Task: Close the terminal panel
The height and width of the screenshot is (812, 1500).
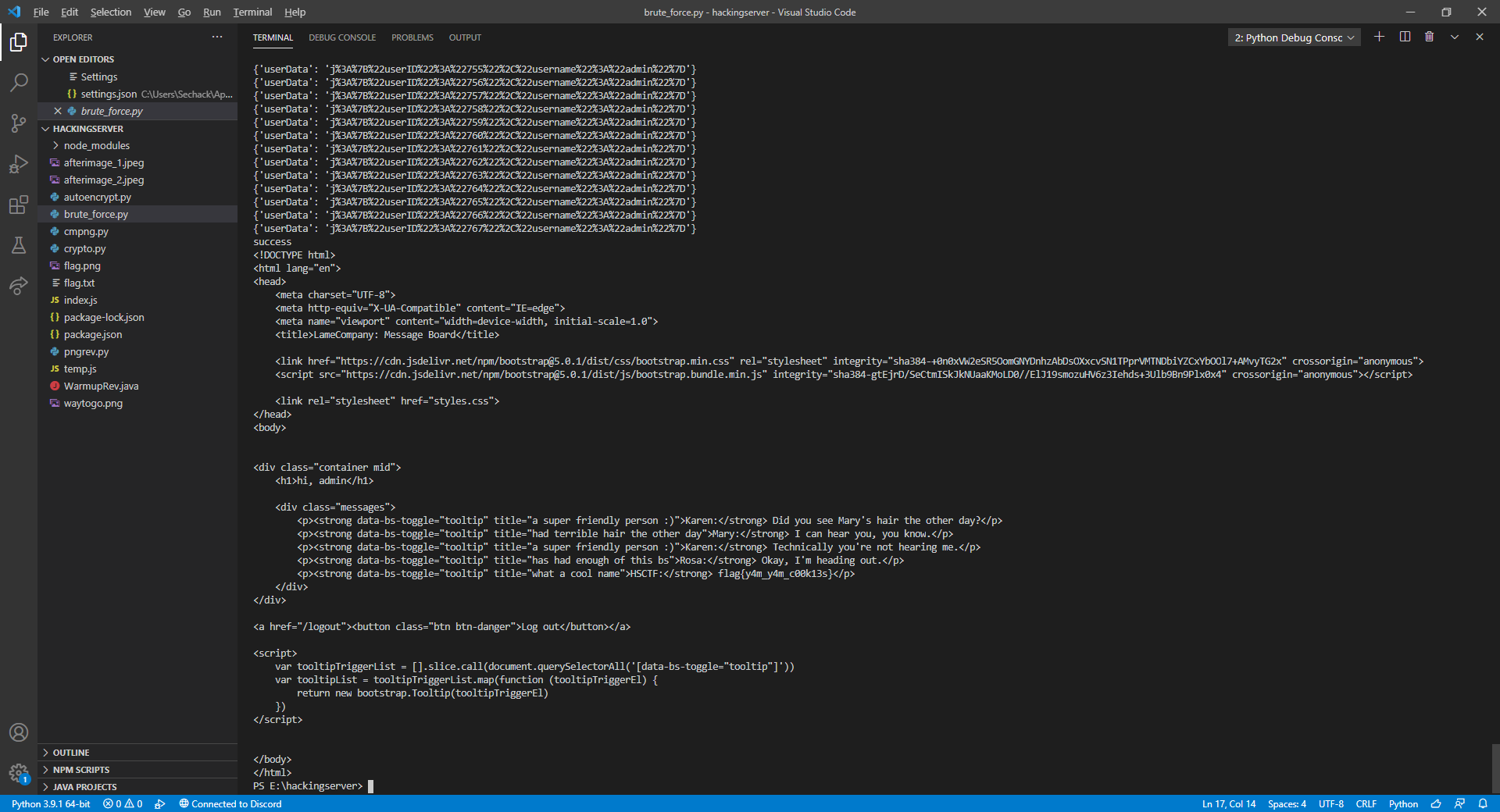Action: [1480, 37]
